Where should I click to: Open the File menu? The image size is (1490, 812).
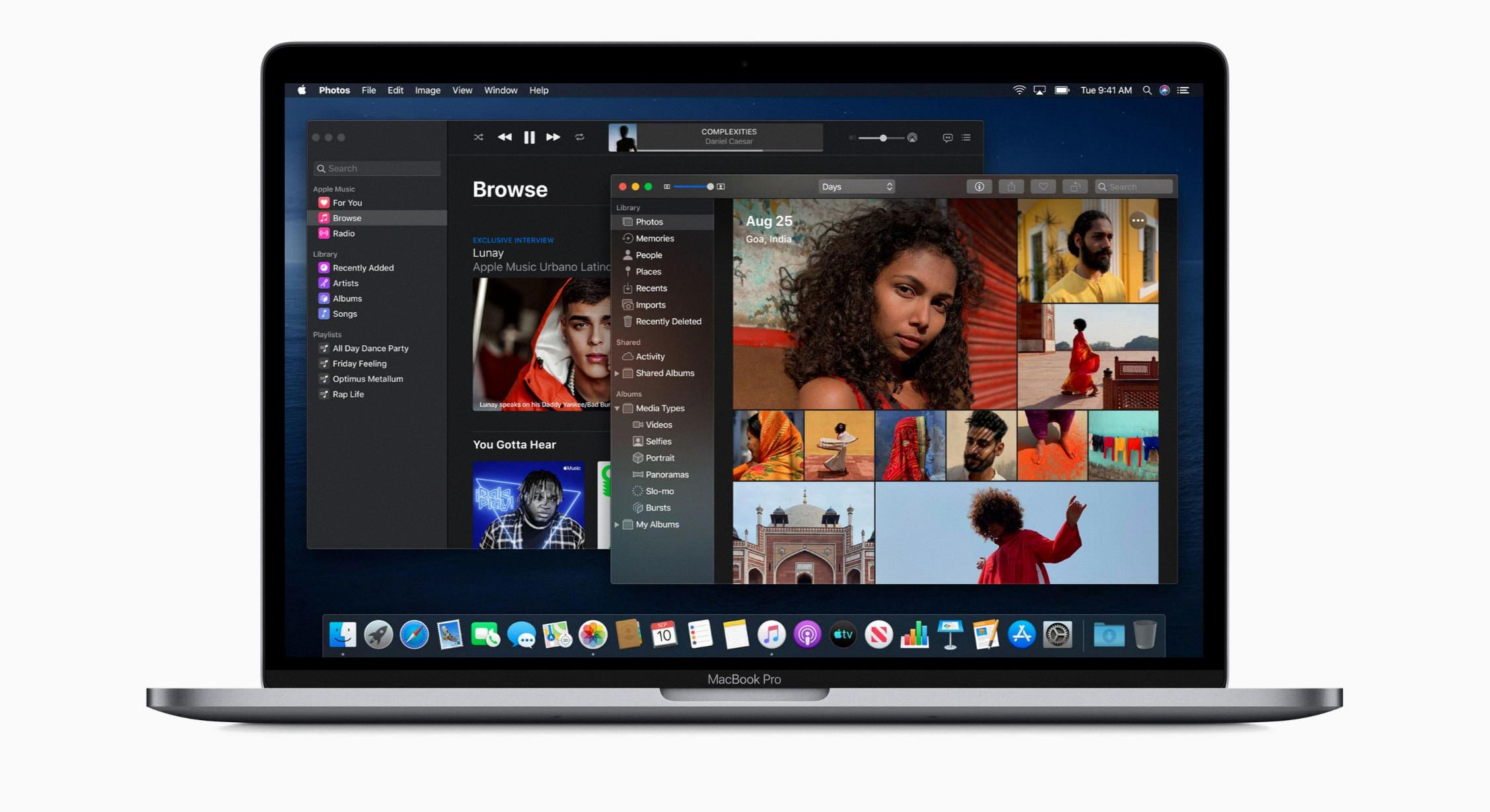click(x=369, y=90)
